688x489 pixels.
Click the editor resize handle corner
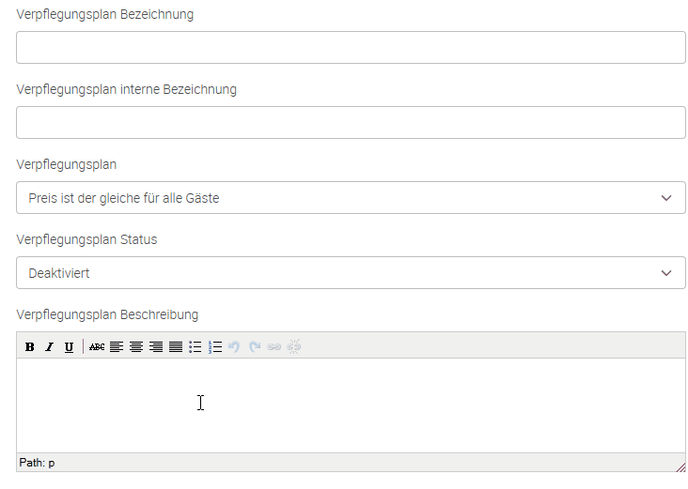(x=680, y=466)
